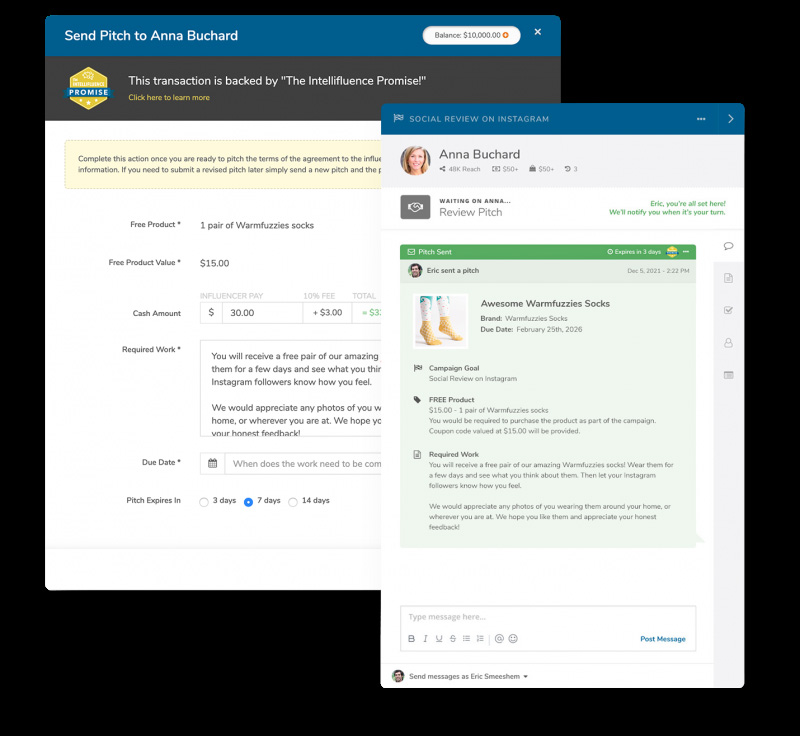Select the 3 days pitch expiry option

point(204,502)
